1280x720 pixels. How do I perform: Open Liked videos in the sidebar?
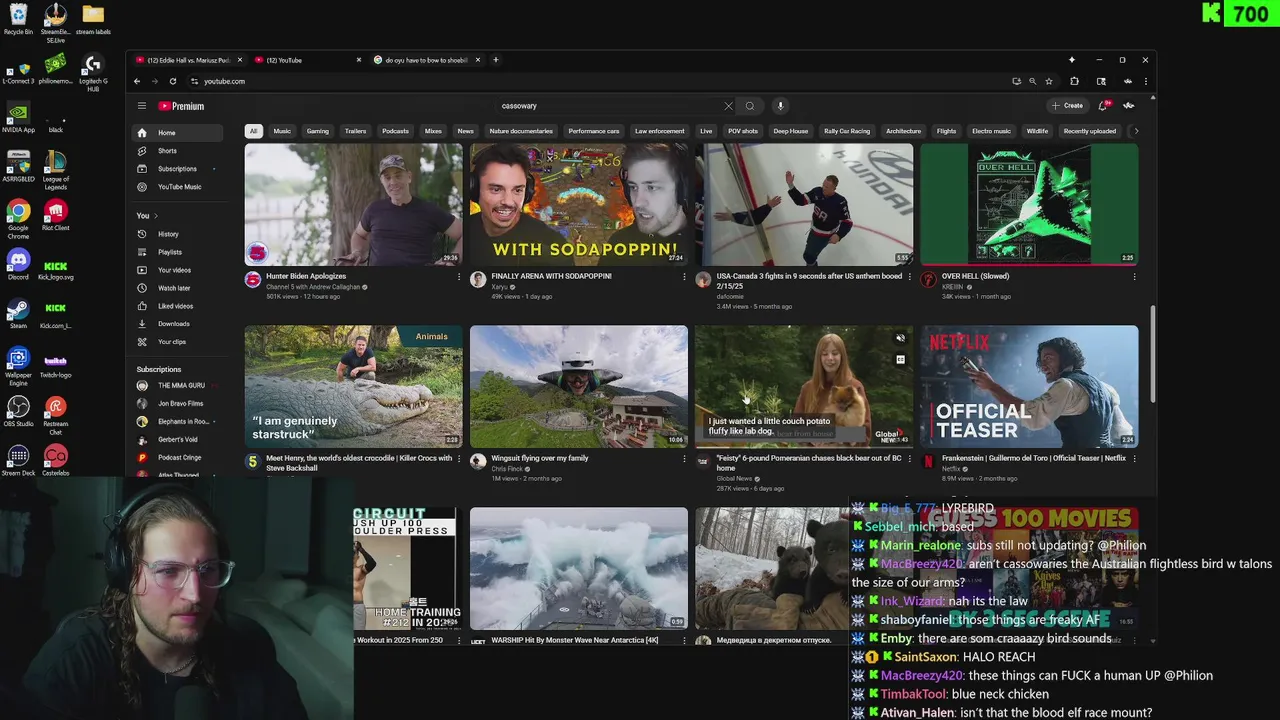point(176,306)
